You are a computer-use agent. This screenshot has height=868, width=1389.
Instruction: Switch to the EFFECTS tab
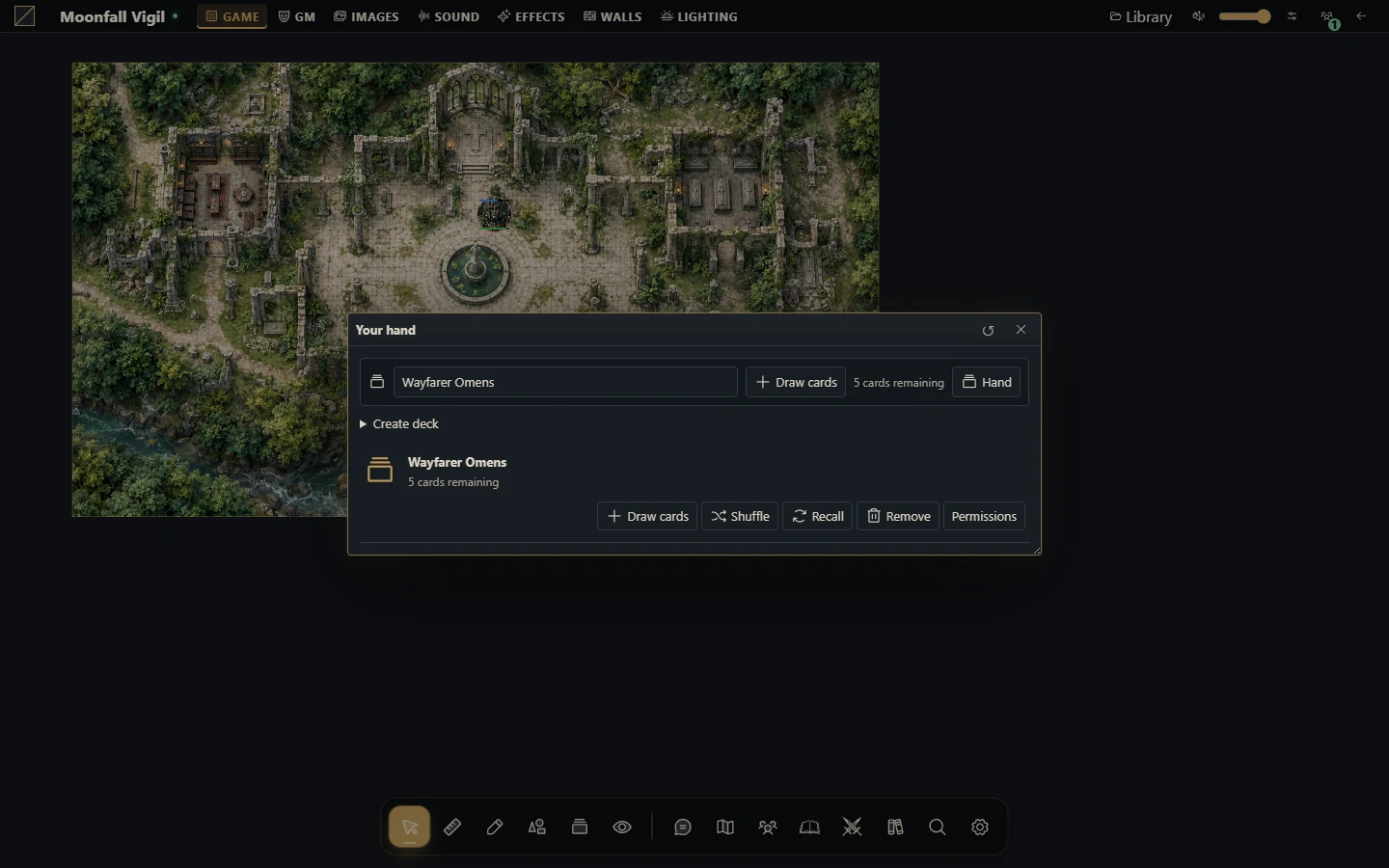tap(531, 16)
